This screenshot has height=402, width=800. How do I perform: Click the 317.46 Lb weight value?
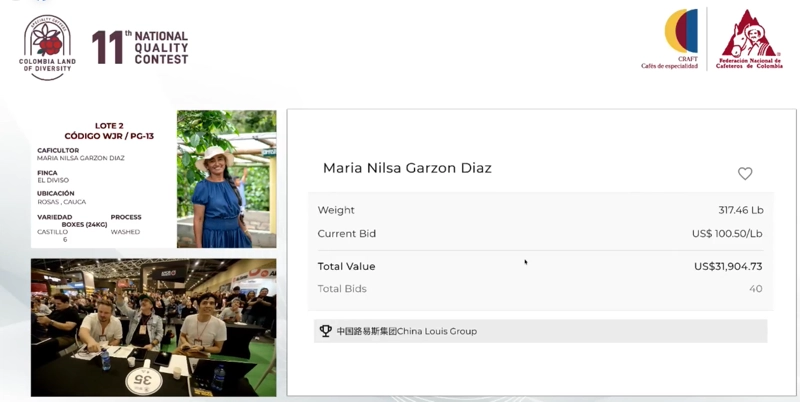(x=741, y=210)
